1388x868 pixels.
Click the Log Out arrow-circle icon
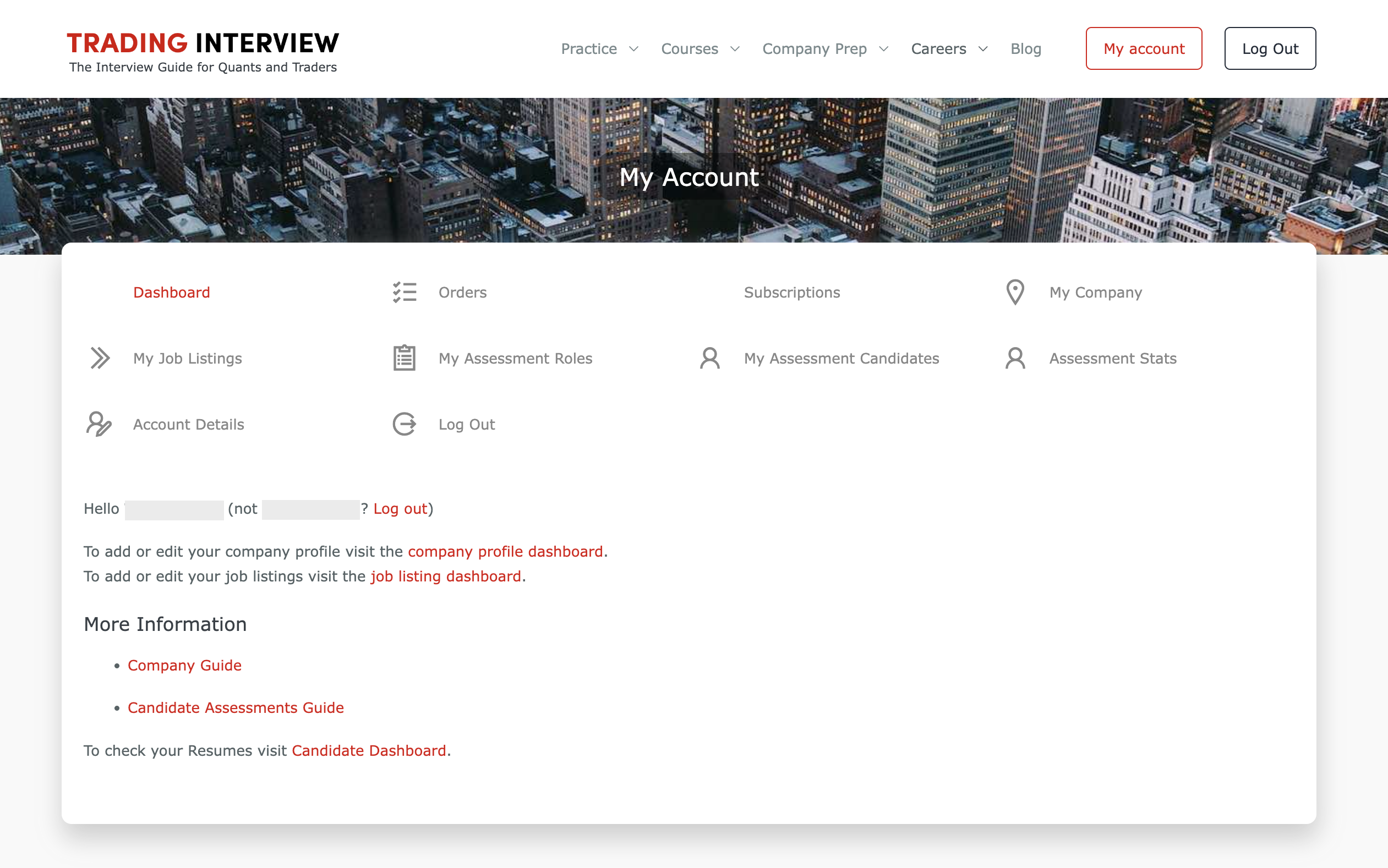click(x=405, y=424)
